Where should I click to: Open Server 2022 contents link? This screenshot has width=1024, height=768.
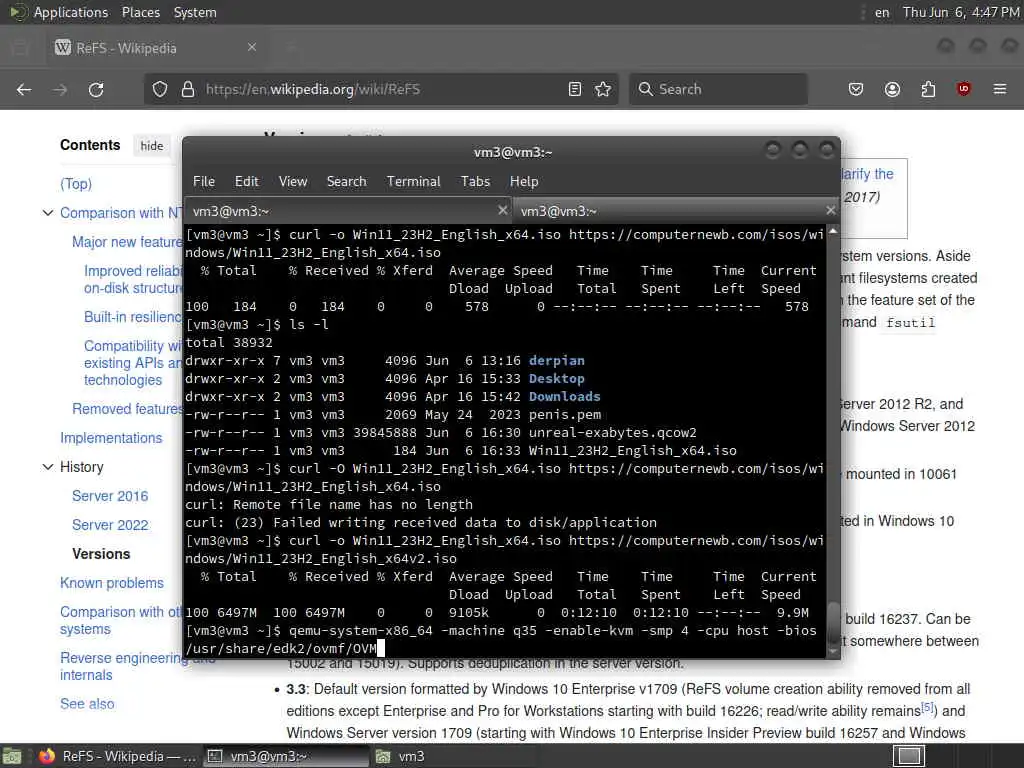[110, 525]
